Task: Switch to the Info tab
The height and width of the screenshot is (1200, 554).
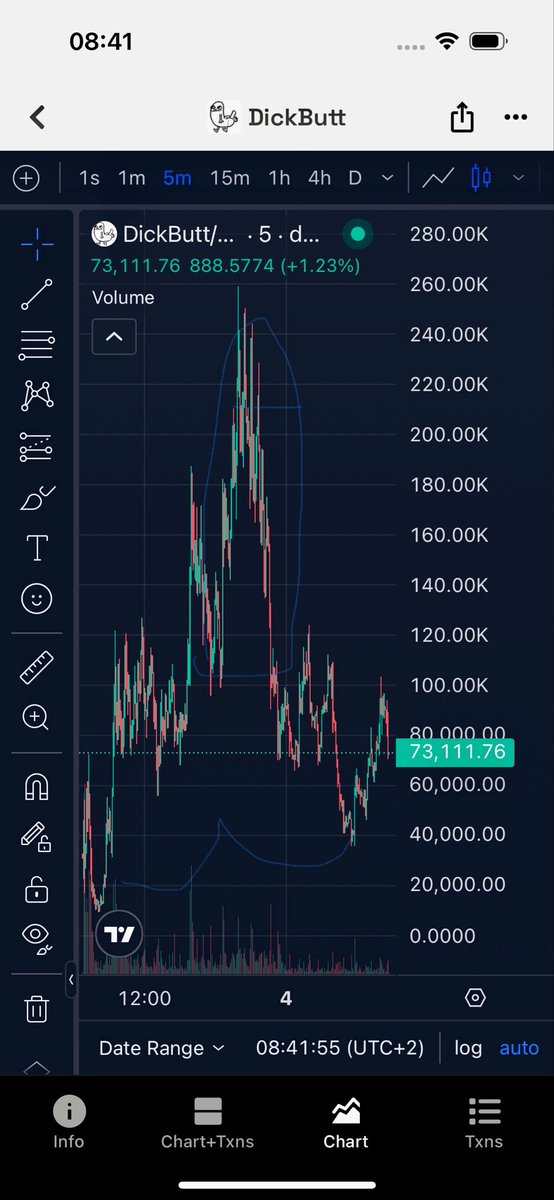Action: point(69,1123)
